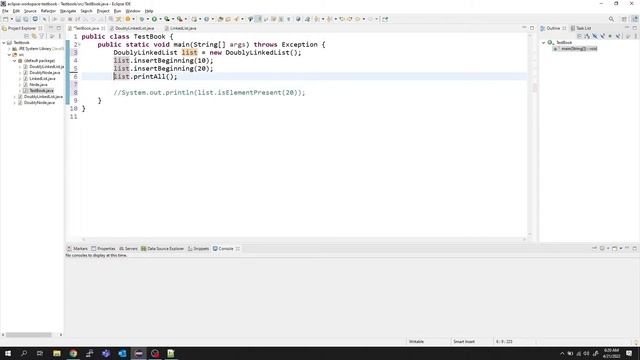
Task: Switch to DoublyLinkedList.java editor tab
Action: [134, 28]
